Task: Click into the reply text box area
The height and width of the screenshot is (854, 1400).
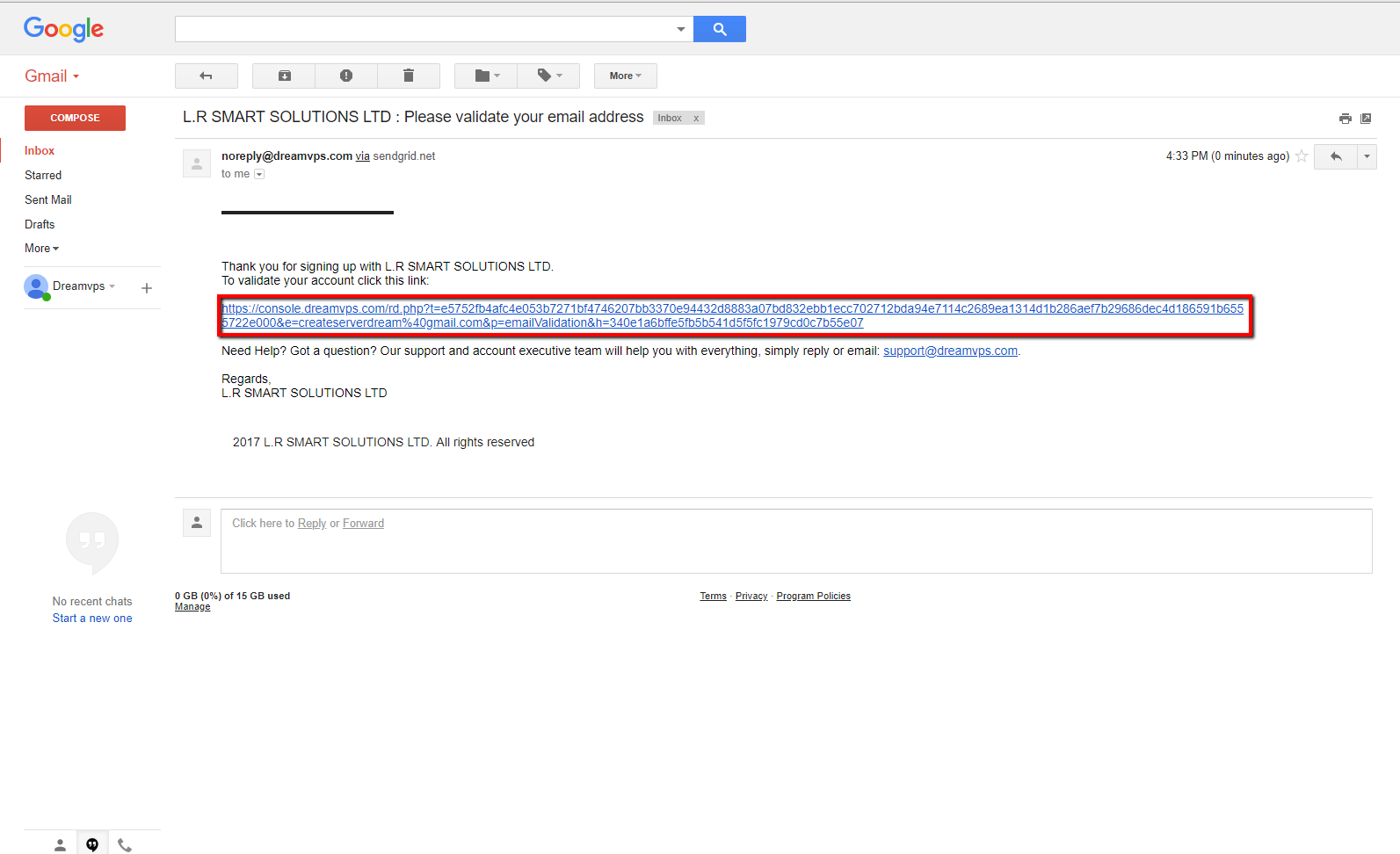Action: click(796, 541)
